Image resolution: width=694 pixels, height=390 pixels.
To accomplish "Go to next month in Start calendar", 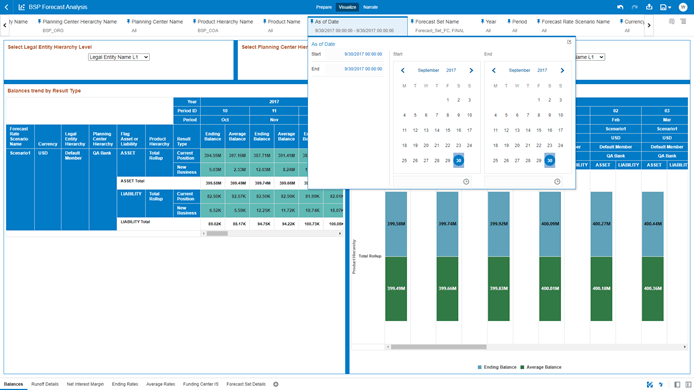I will tap(471, 70).
